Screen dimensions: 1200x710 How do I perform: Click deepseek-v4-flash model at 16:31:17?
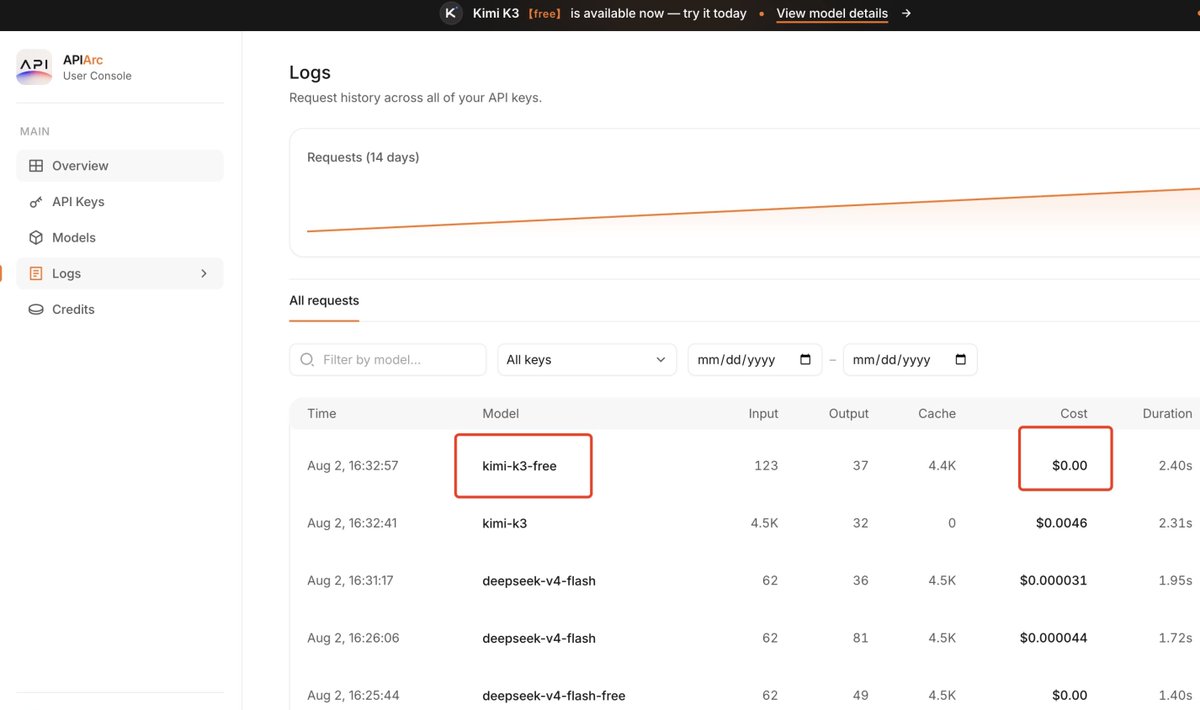pyautogui.click(x=539, y=581)
